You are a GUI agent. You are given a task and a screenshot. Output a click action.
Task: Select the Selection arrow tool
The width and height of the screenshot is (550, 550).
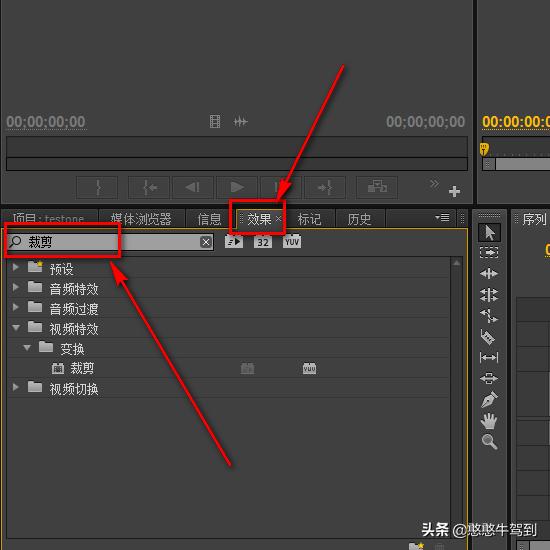click(x=489, y=232)
